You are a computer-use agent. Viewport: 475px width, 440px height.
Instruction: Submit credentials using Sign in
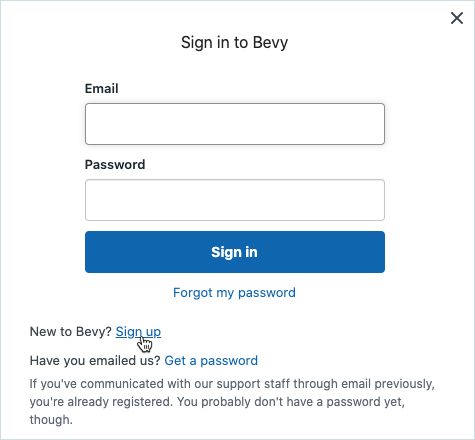tap(235, 252)
